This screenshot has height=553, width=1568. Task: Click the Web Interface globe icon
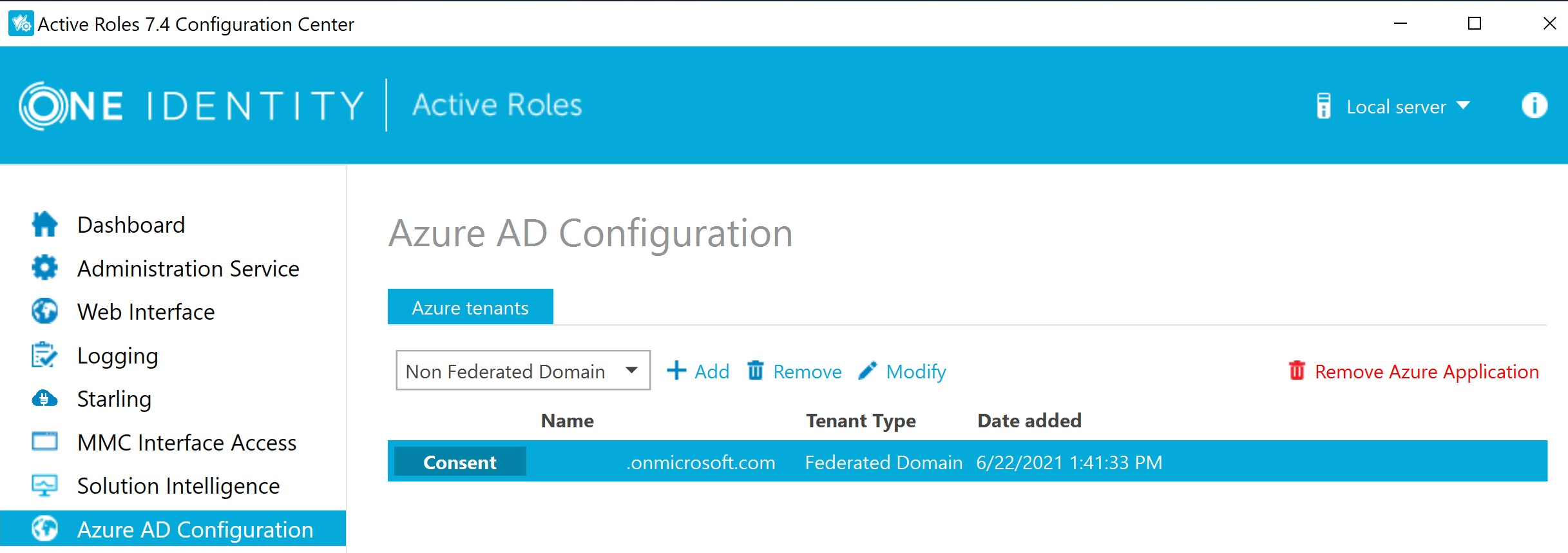44,311
